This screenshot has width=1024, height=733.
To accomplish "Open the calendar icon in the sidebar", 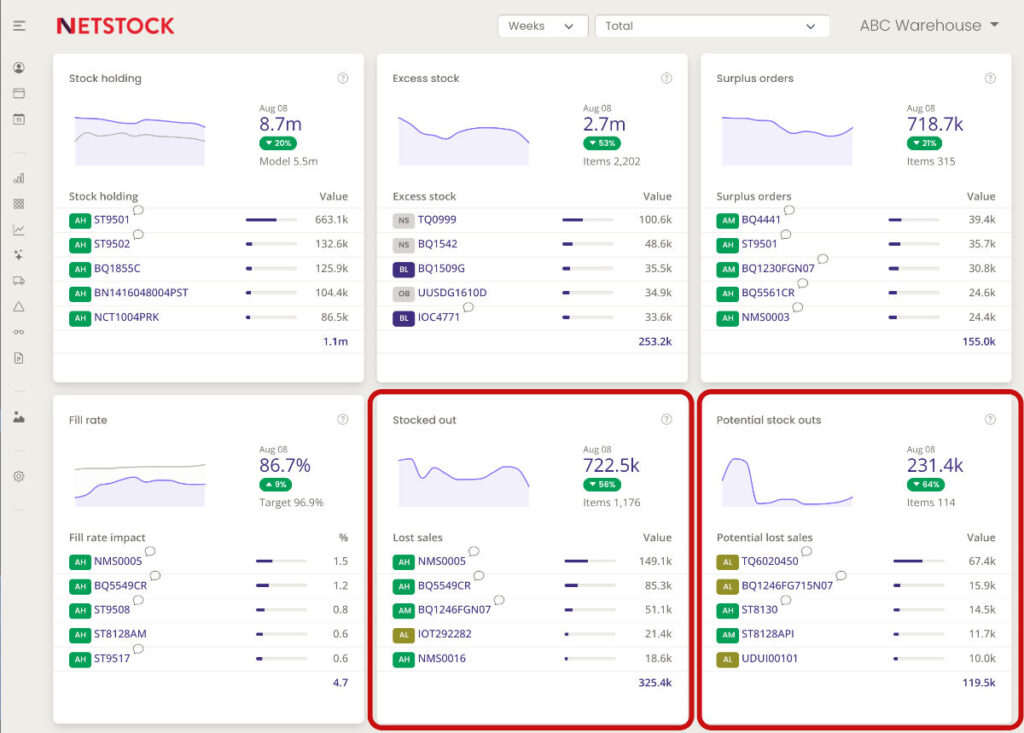I will pos(17,117).
